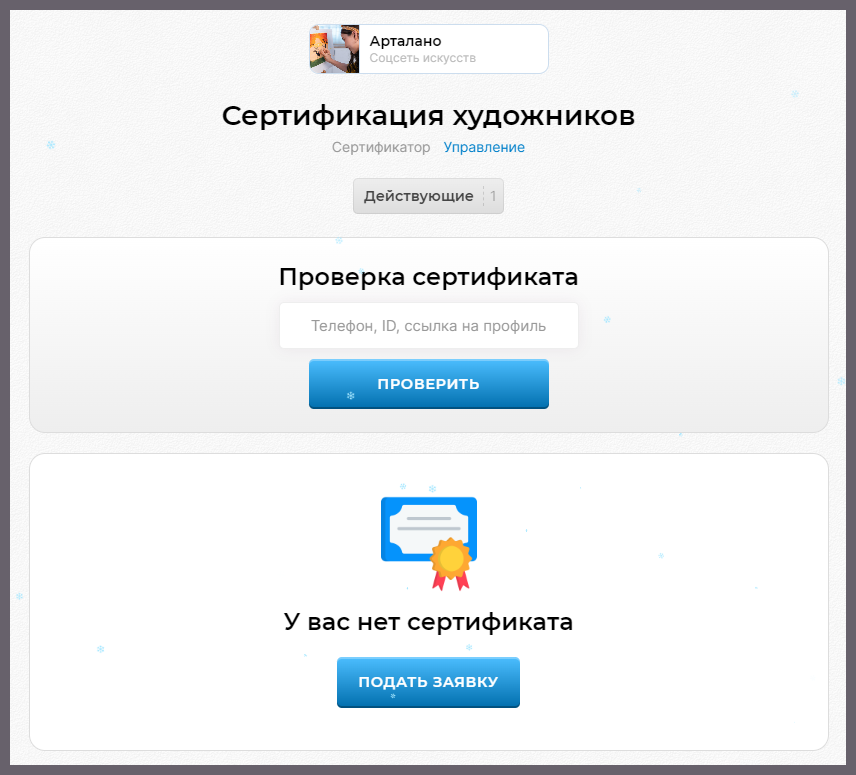Focus the Телефон, ID, ссылка input field
This screenshot has height=775, width=856.
[x=428, y=326]
